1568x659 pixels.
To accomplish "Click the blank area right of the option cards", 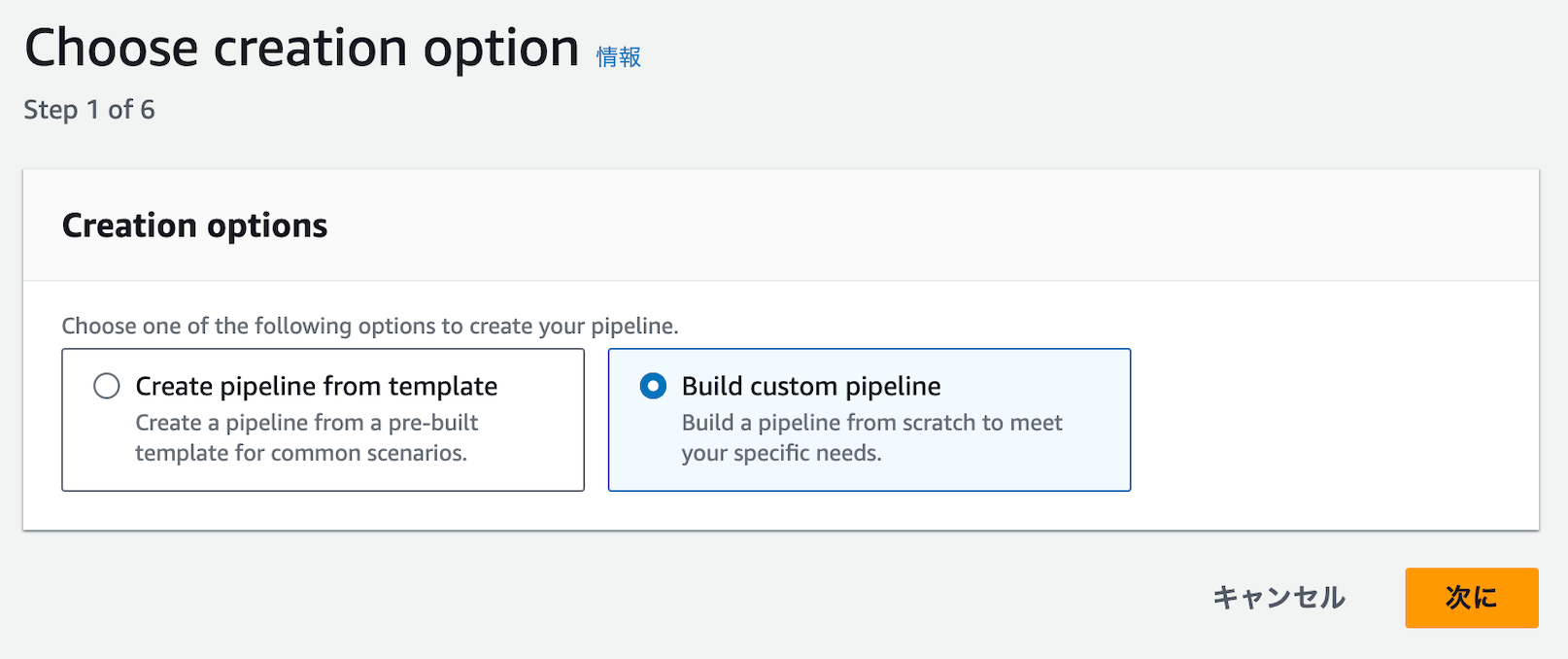I will [1331, 420].
